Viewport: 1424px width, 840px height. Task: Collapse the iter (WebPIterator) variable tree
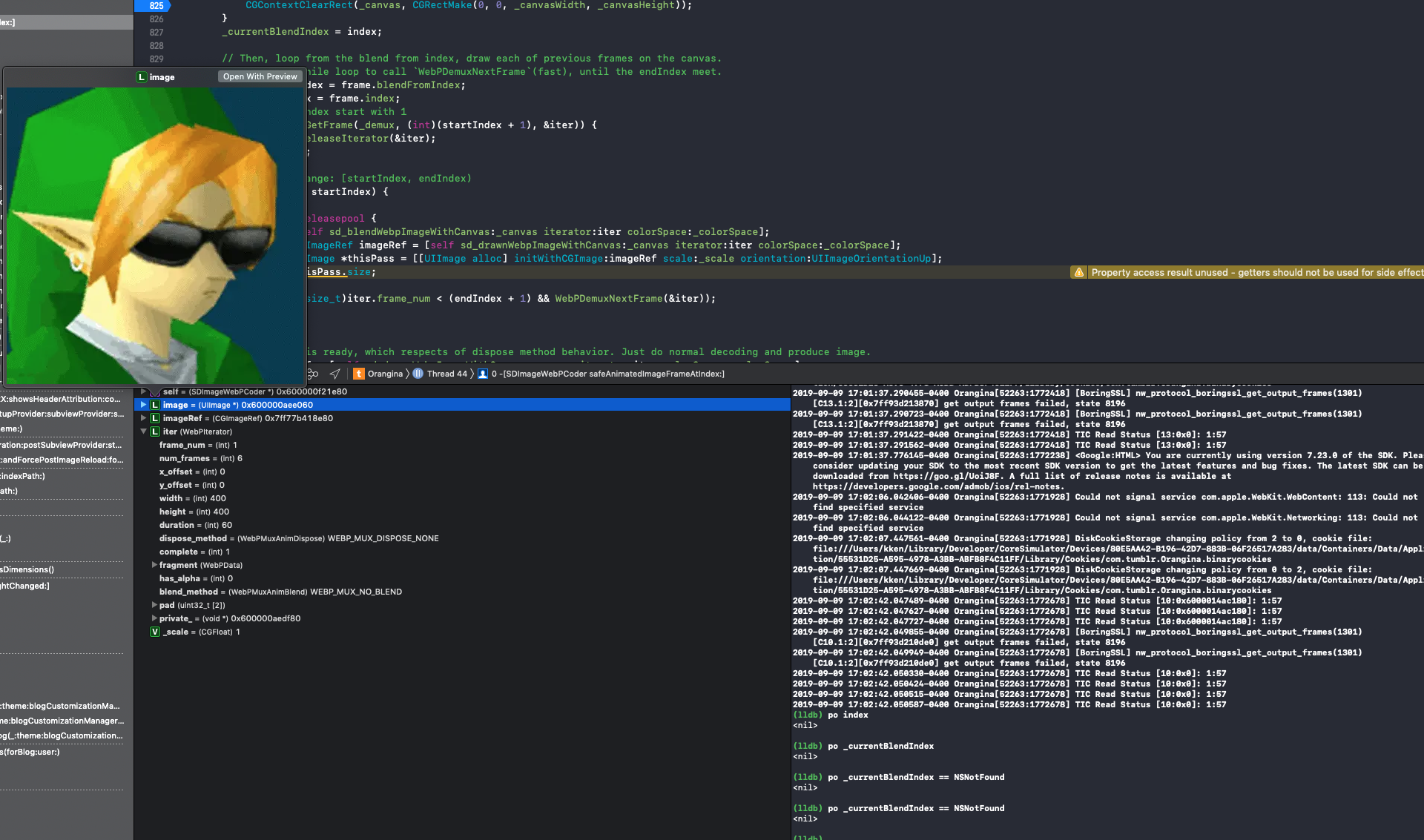coord(143,431)
